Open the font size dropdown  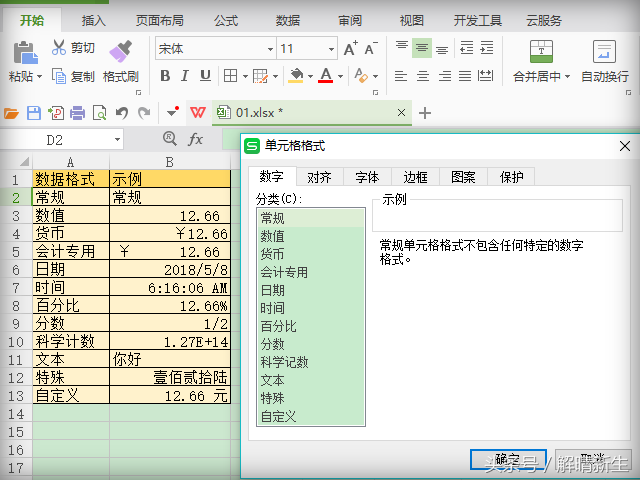pyautogui.click(x=331, y=49)
